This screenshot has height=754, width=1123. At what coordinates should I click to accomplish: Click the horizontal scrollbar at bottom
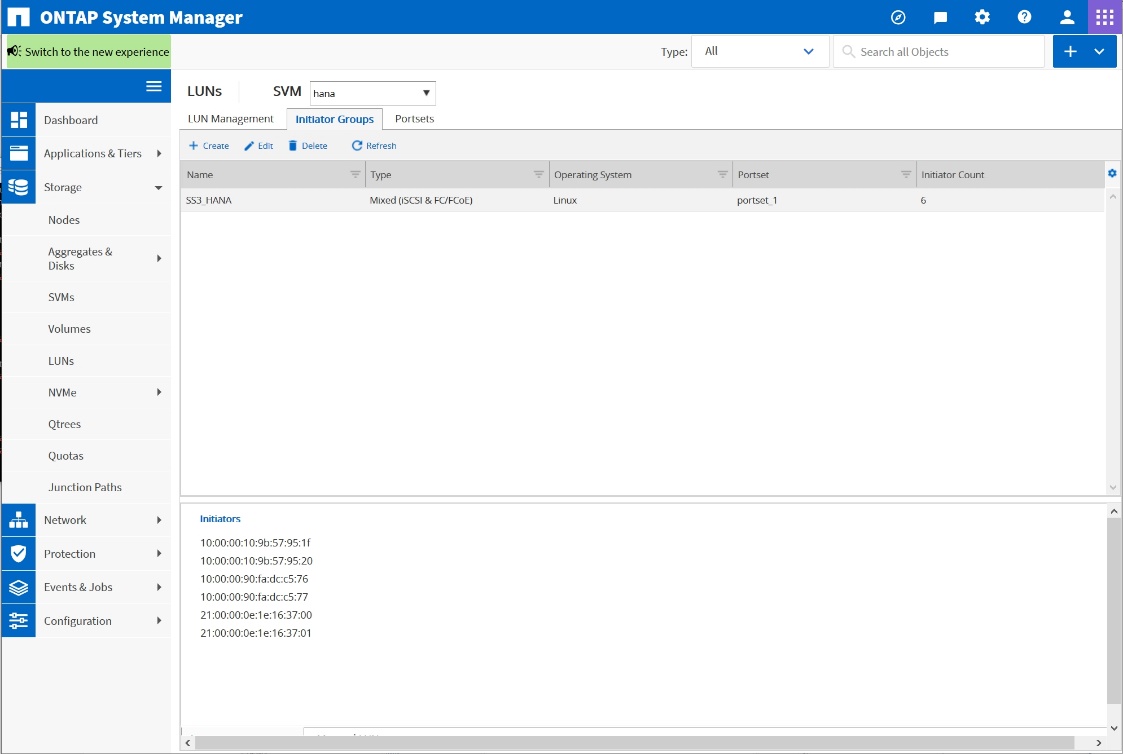634,743
